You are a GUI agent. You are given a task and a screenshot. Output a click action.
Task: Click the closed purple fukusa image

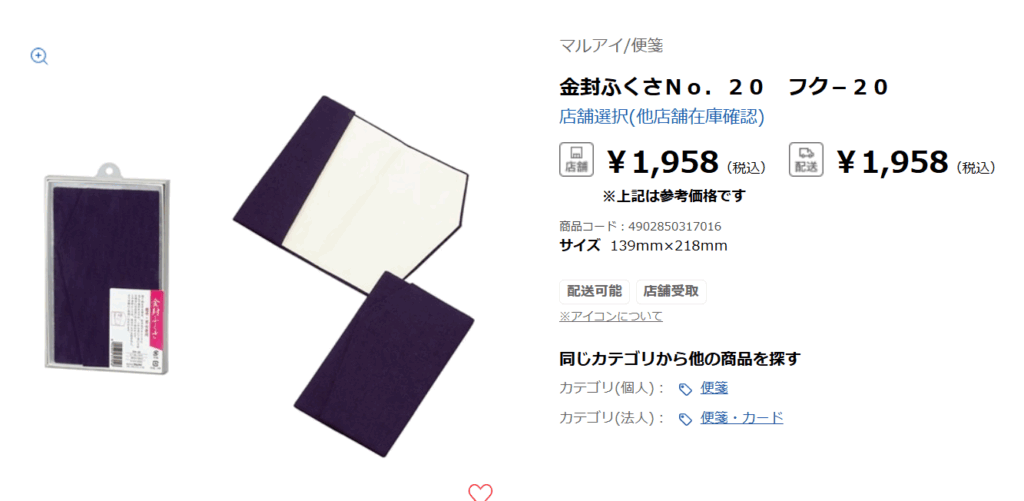[x=384, y=363]
